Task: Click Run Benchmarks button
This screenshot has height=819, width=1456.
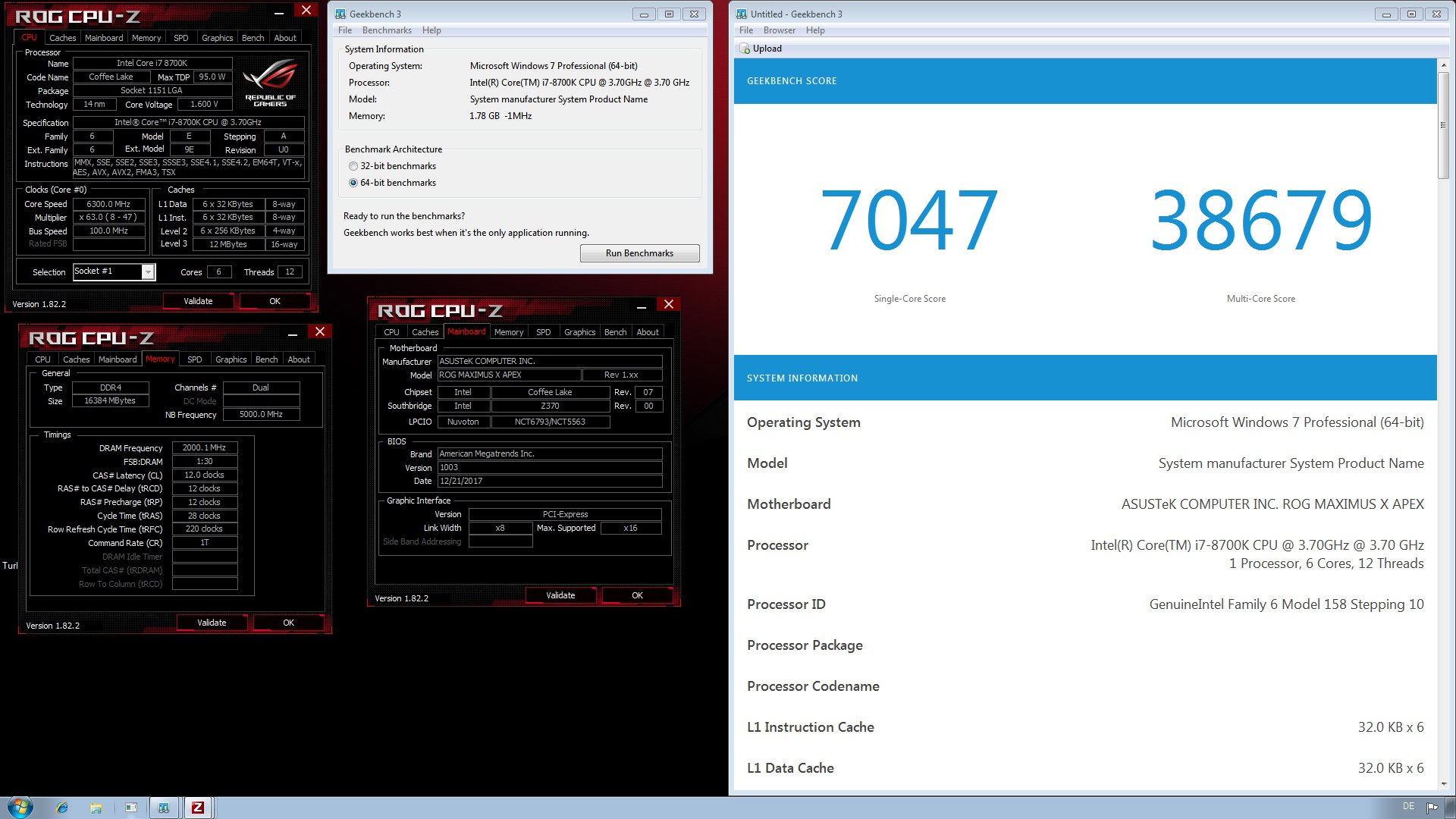Action: [639, 253]
